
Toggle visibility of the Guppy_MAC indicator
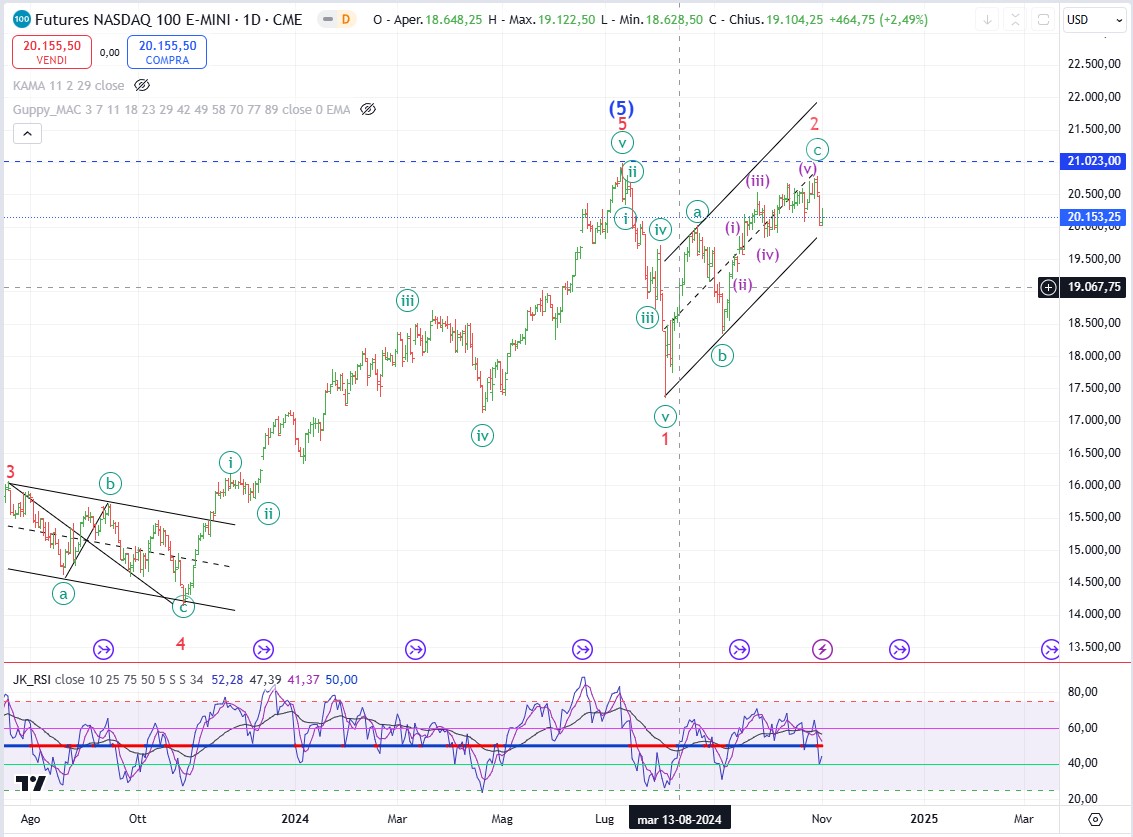tap(368, 109)
